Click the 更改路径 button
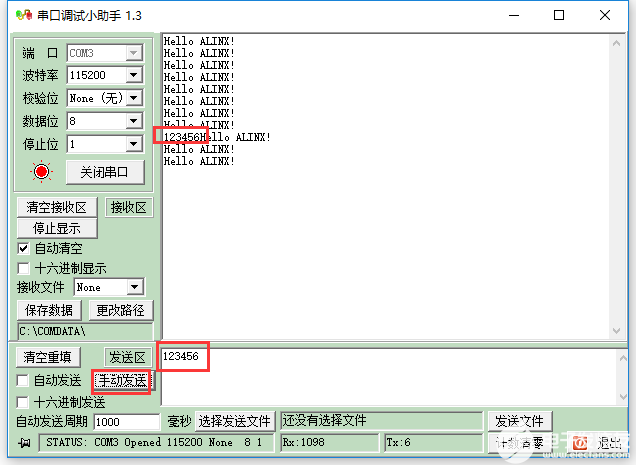The width and height of the screenshot is (636, 465). (x=120, y=310)
